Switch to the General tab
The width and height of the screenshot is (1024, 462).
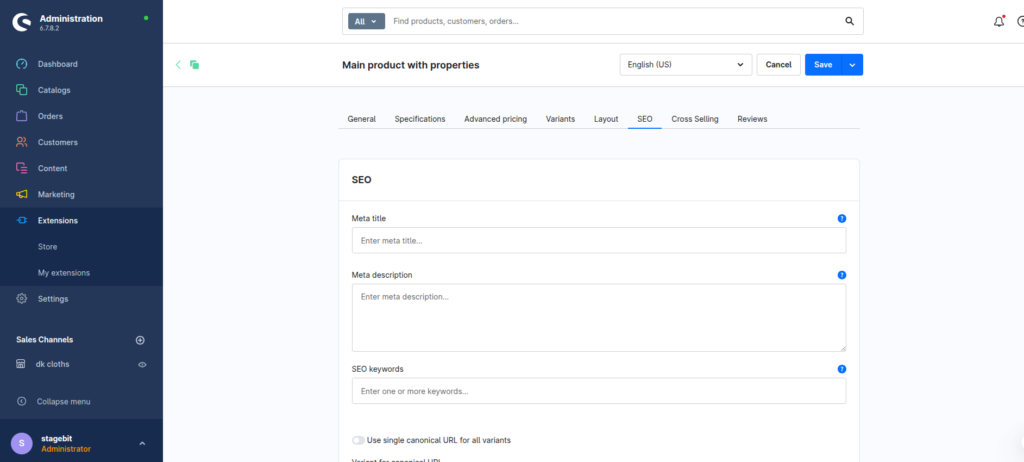tap(362, 119)
